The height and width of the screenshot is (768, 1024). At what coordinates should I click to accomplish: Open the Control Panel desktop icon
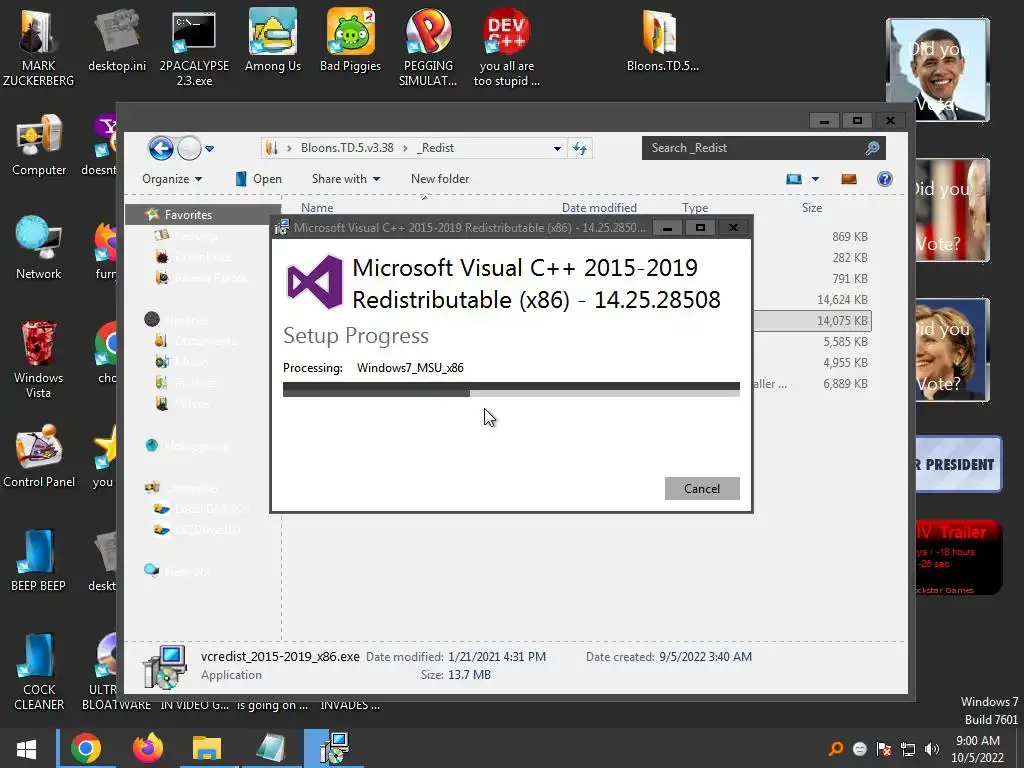coord(39,456)
